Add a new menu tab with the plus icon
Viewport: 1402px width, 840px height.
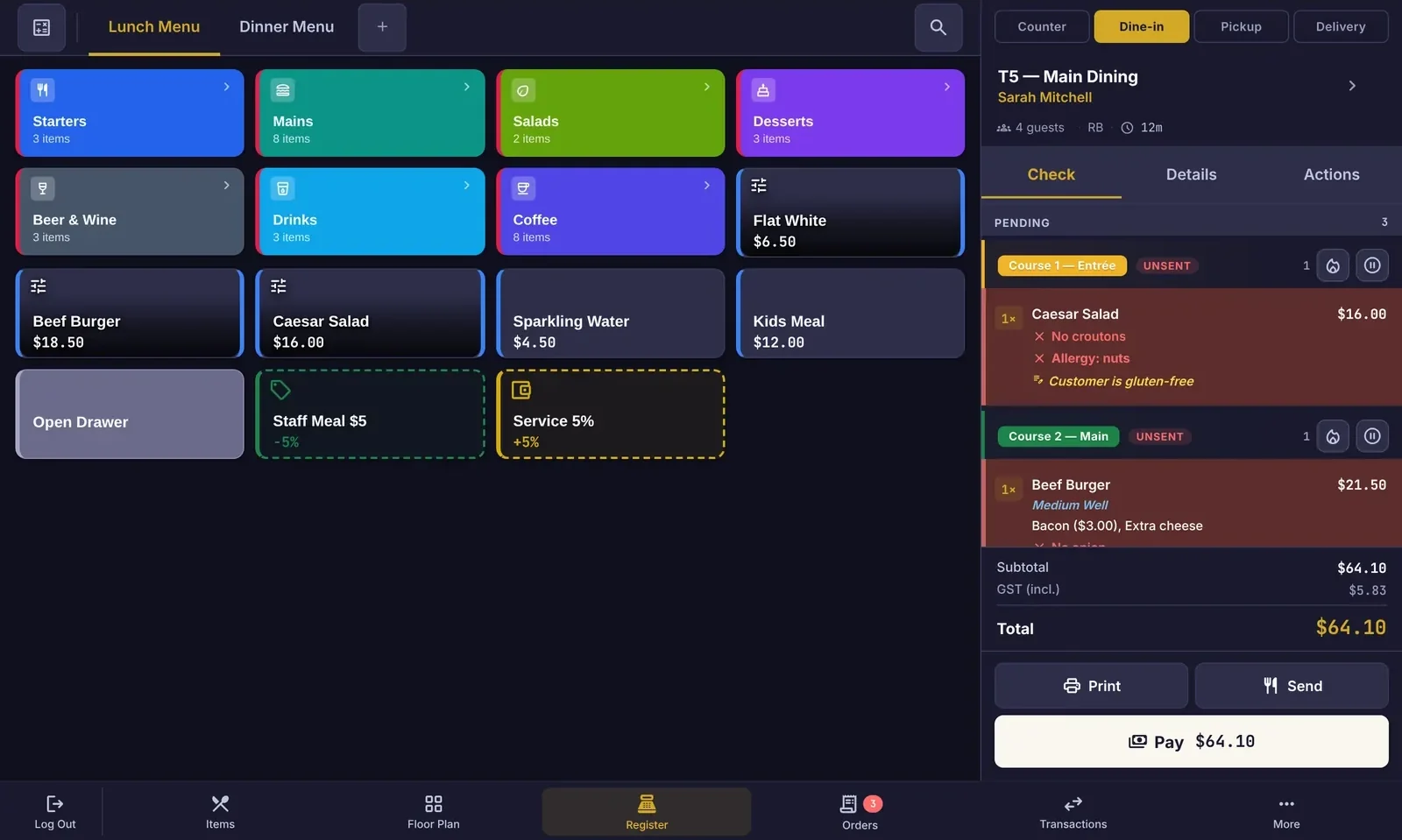click(x=382, y=27)
